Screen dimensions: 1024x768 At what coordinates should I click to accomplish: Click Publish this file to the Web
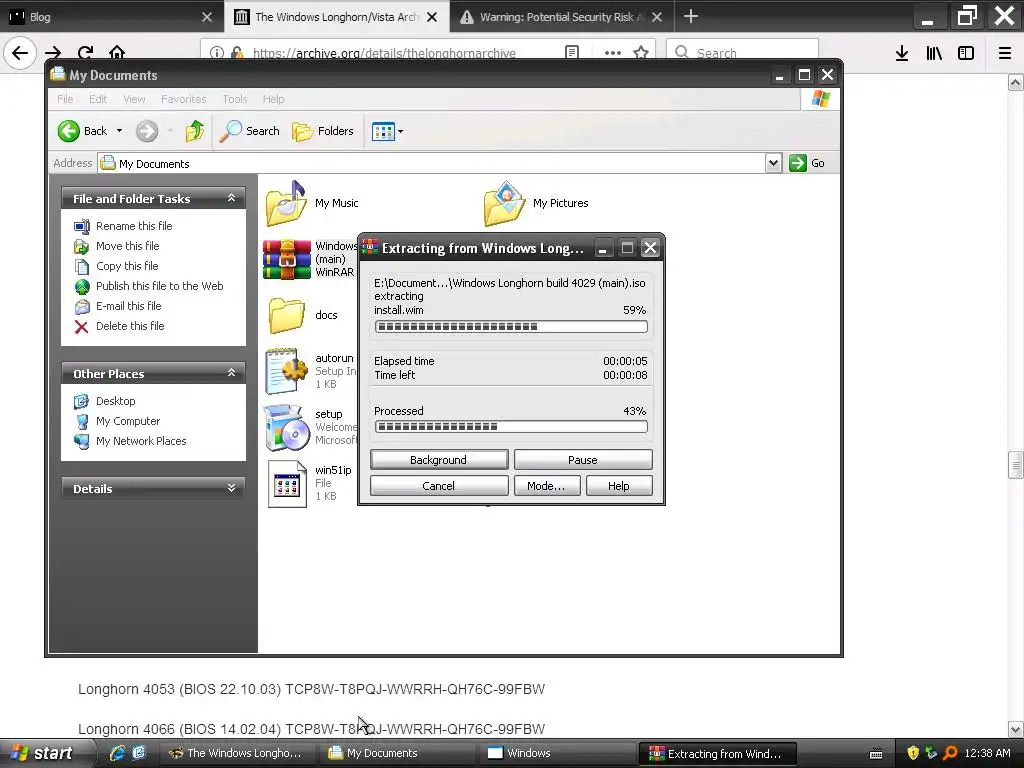[x=159, y=286]
